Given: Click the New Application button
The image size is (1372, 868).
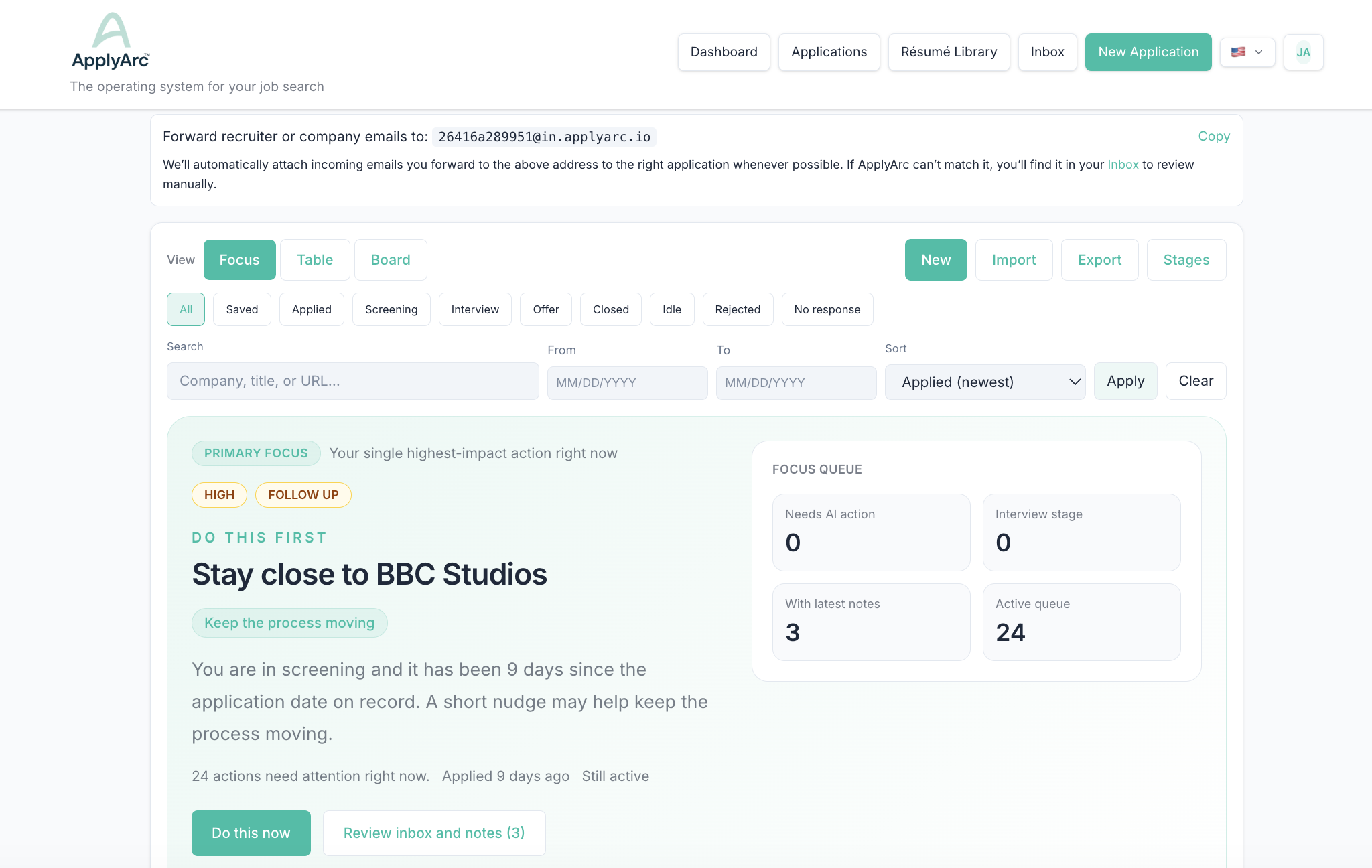Looking at the screenshot, I should 1148,52.
